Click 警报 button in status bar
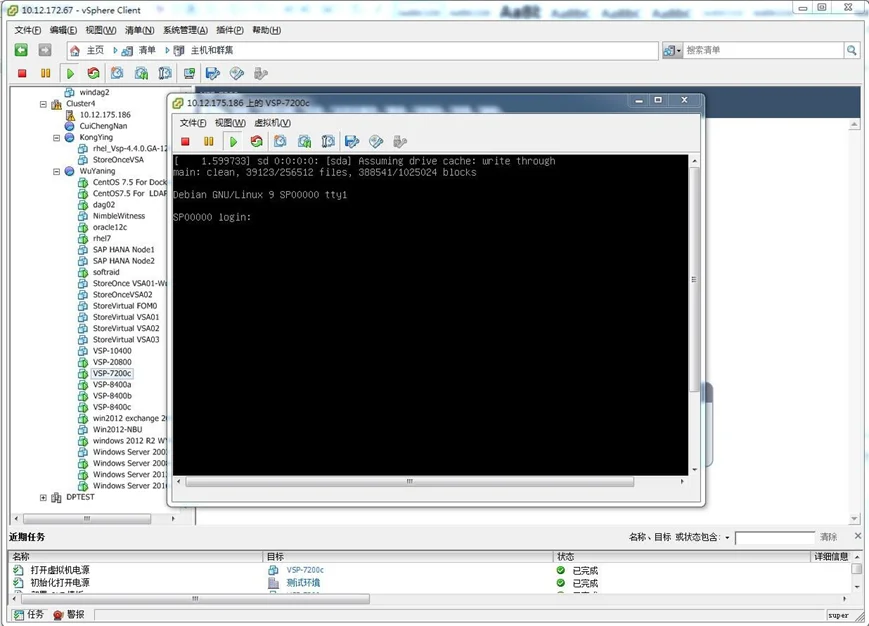This screenshot has width=869, height=626. (x=69, y=614)
